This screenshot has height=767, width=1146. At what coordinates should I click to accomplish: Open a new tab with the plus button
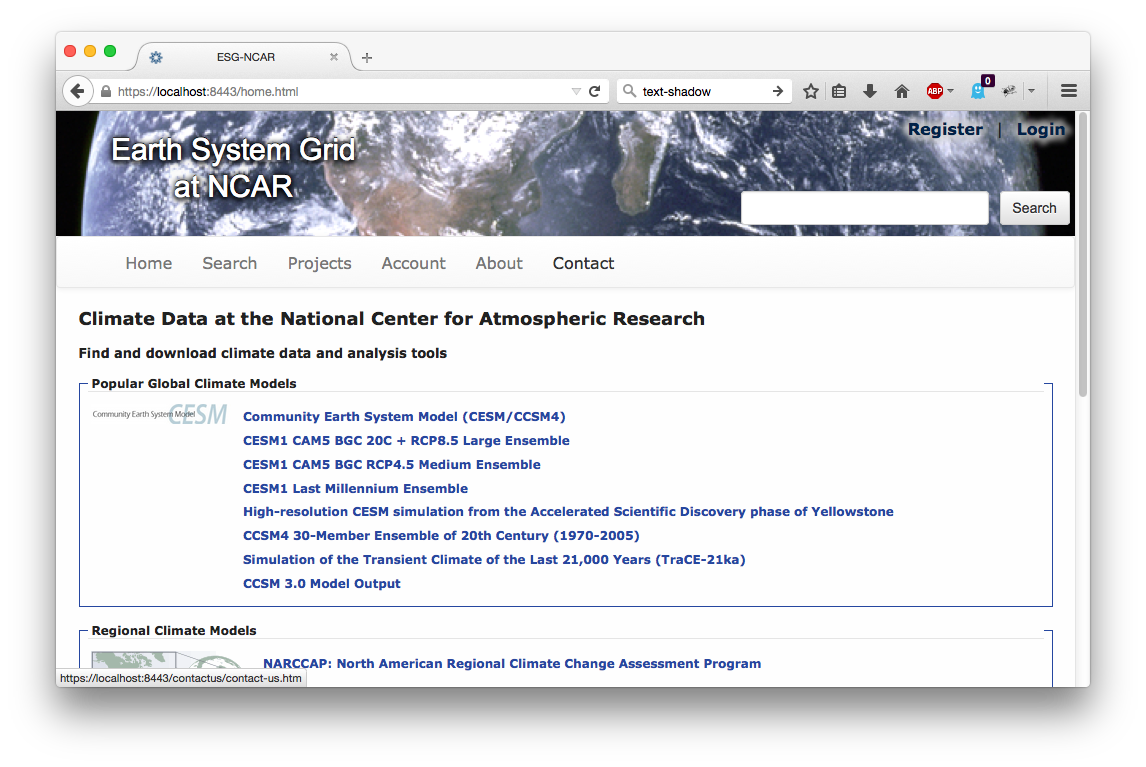[x=367, y=57]
